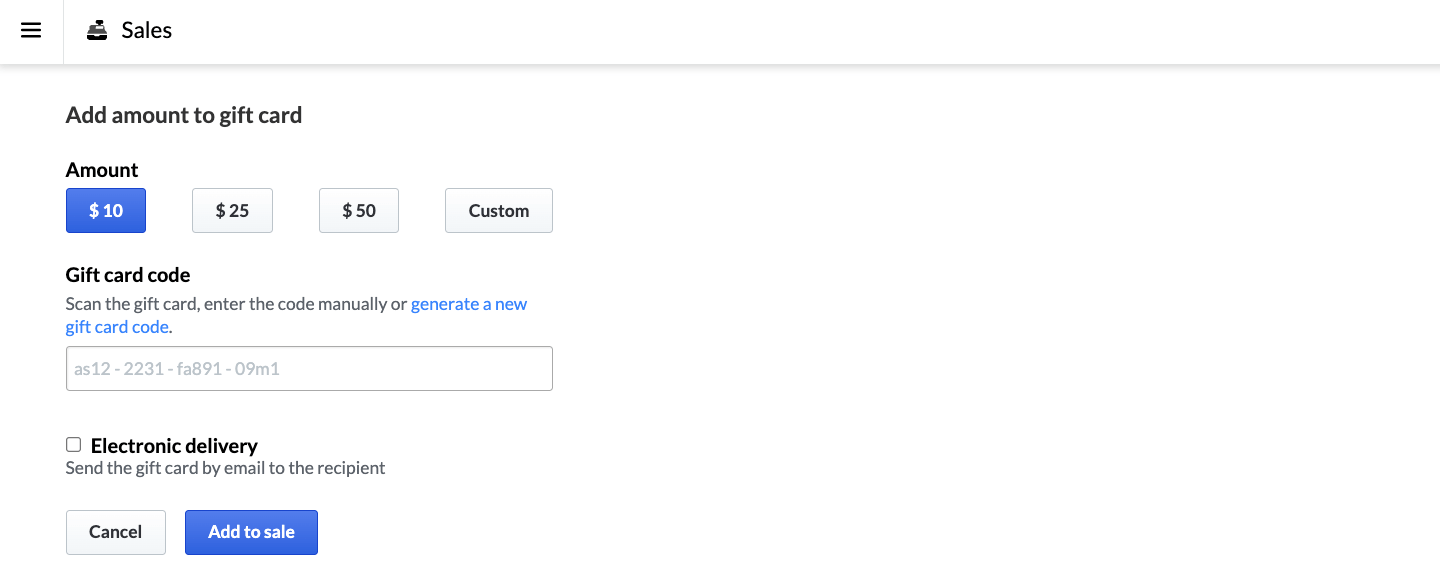Click the as12 - 2231 placeholder text
1440x585 pixels.
[x=177, y=369]
